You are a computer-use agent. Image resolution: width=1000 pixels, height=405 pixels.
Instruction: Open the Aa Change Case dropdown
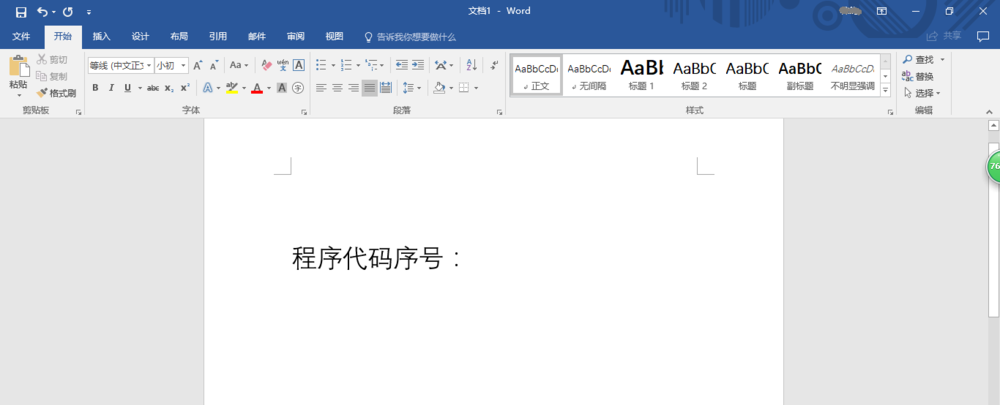pos(239,65)
